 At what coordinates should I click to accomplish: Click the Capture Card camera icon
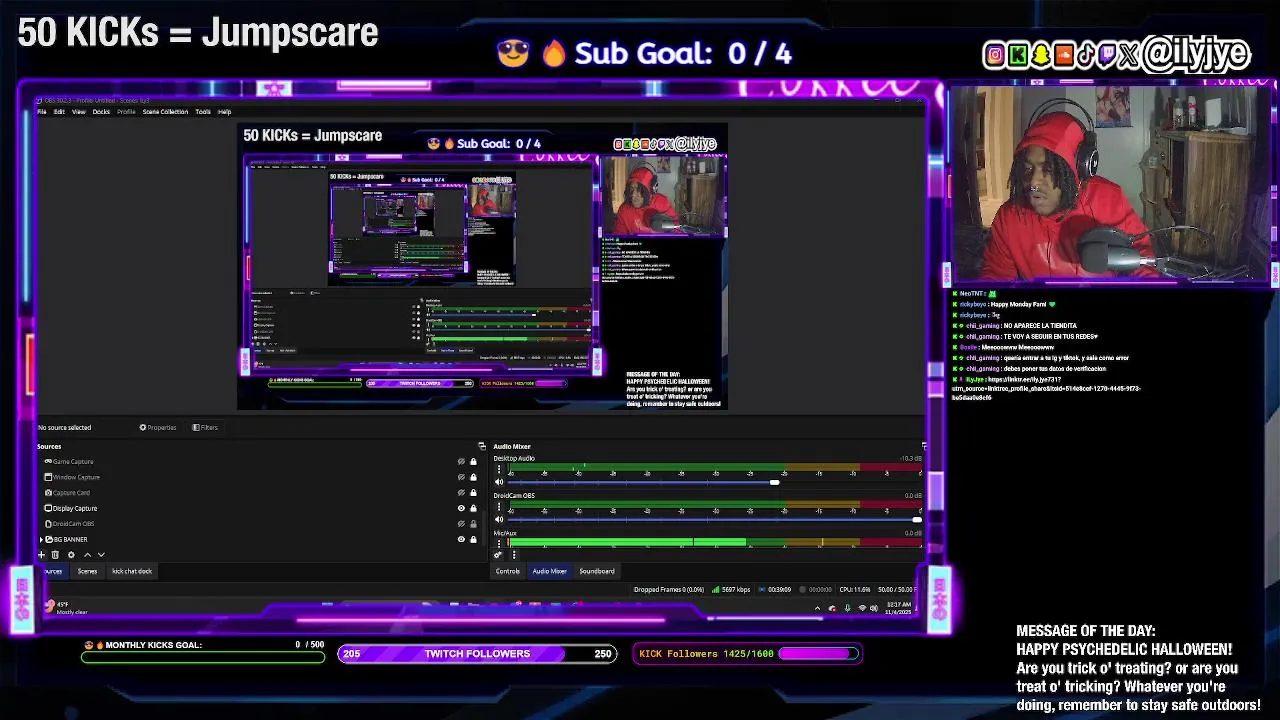point(48,492)
